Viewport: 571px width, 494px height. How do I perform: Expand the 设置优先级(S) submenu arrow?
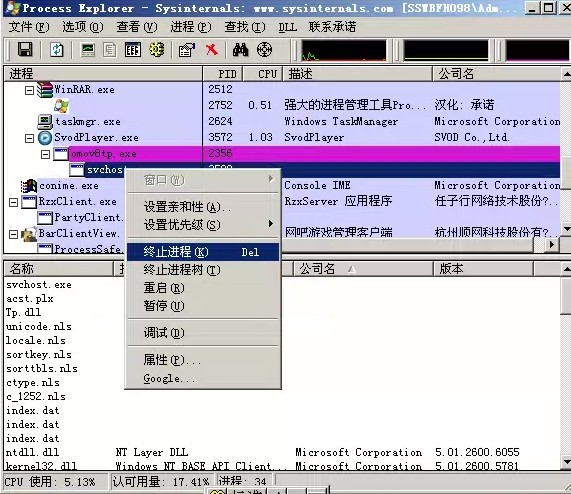pyautogui.click(x=271, y=224)
